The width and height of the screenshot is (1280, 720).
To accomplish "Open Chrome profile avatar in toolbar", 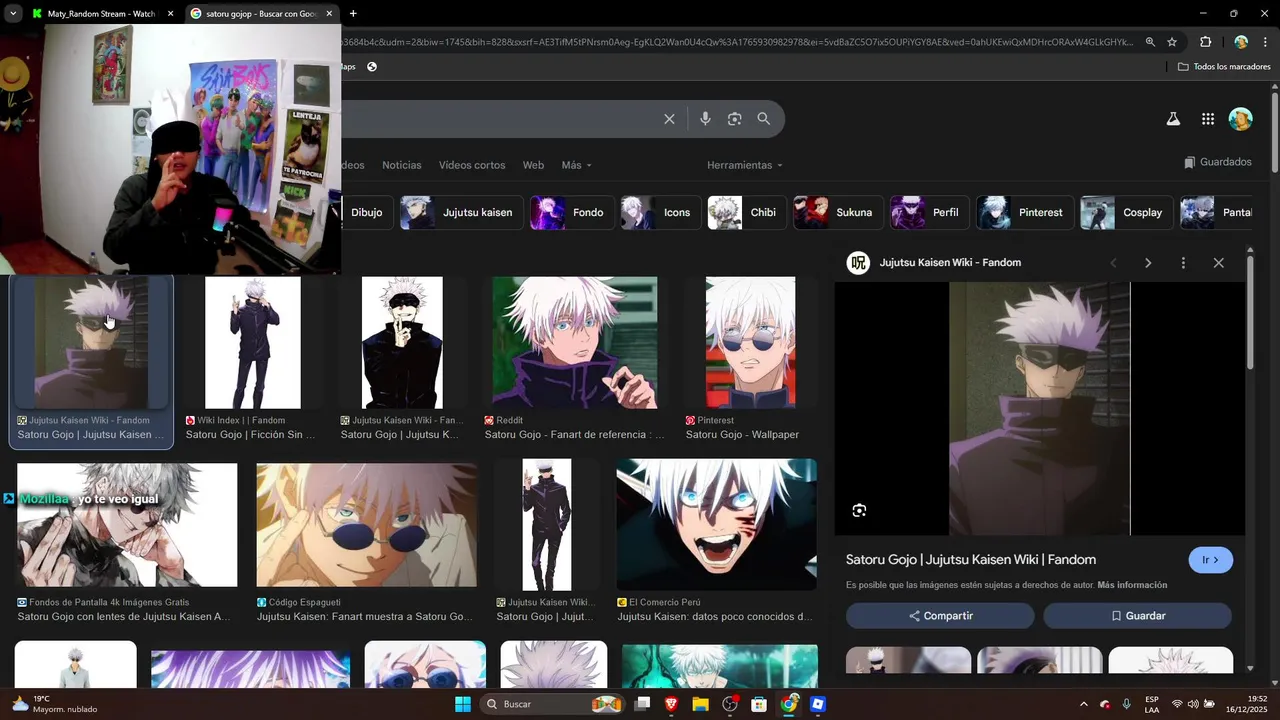I will click(1241, 42).
